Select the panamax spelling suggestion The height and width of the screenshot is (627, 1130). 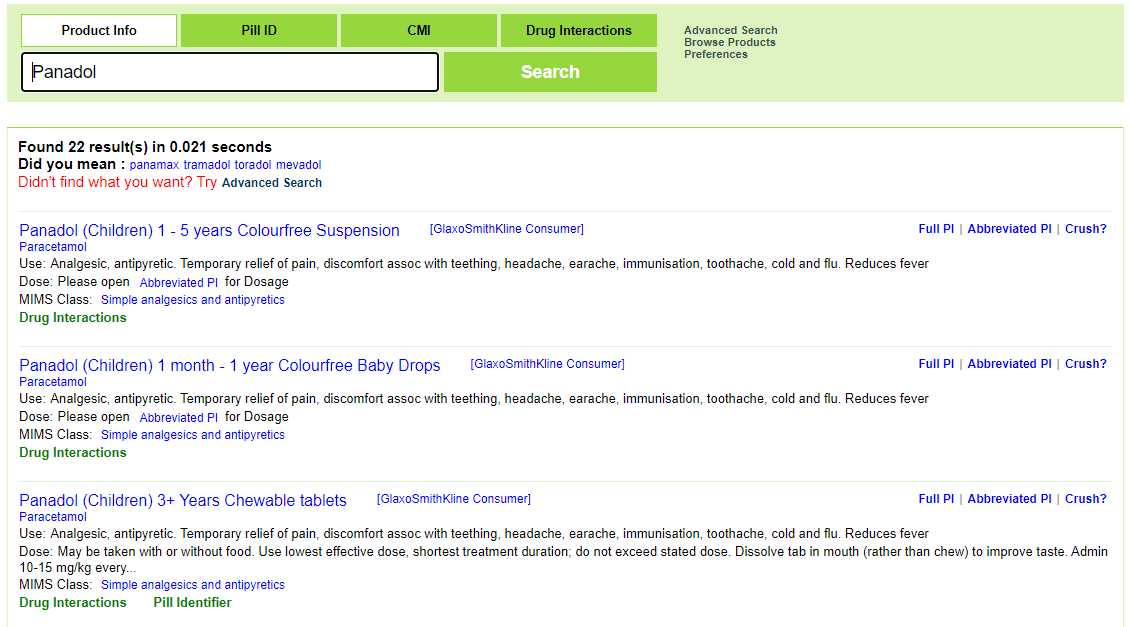[x=153, y=164]
